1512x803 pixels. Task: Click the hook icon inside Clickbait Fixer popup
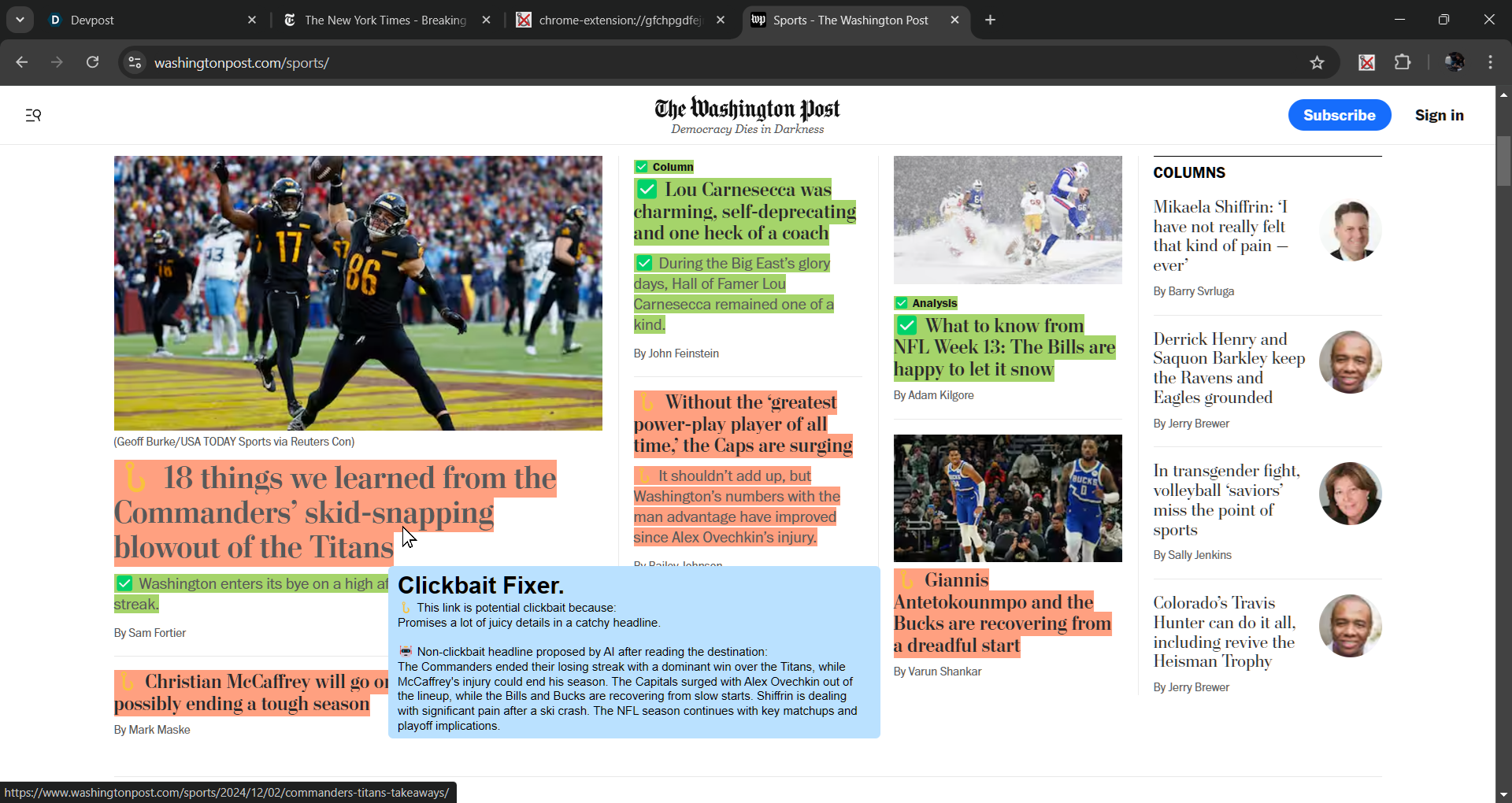pos(405,608)
